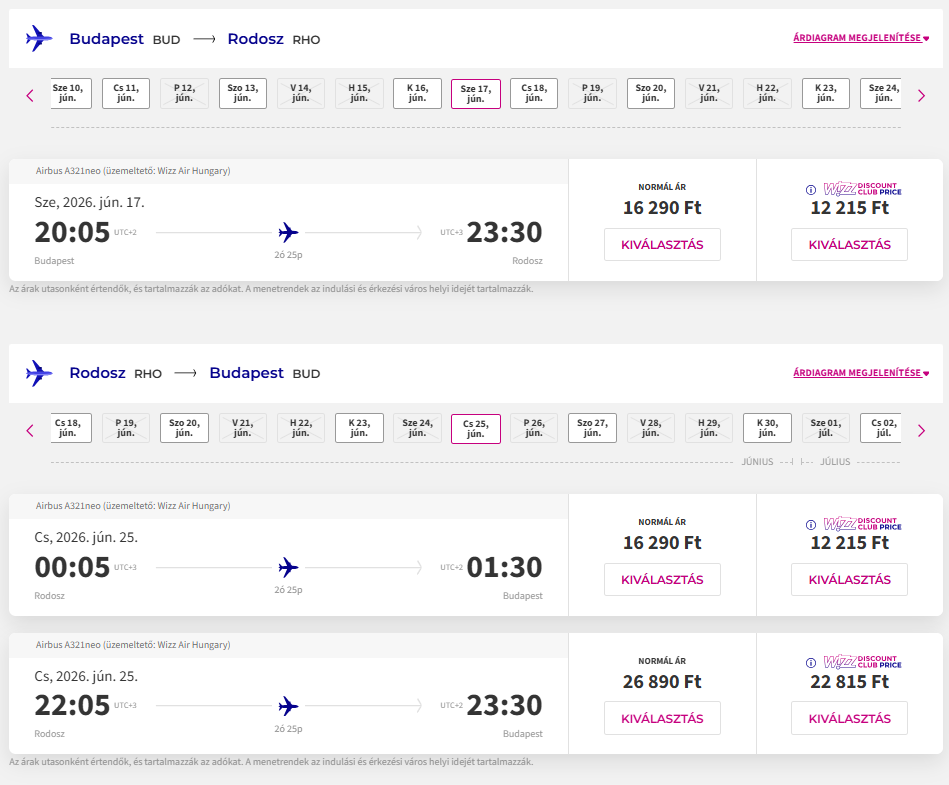Image resolution: width=949 pixels, height=785 pixels.
Task: Select normal price 26 890 Ft for 22:05 return
Action: 662,718
